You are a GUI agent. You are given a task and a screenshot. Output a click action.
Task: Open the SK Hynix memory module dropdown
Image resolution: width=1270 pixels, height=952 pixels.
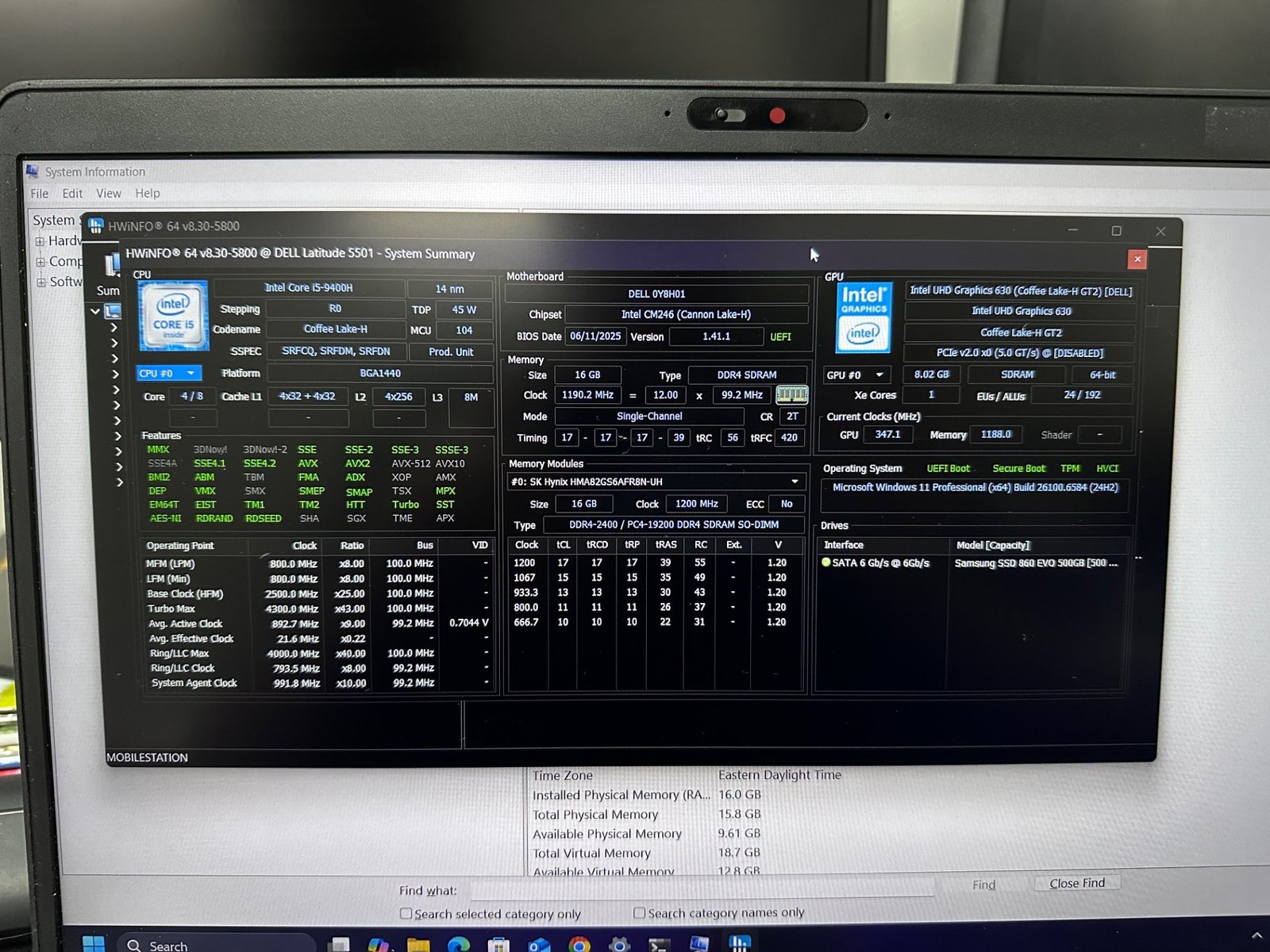795,482
